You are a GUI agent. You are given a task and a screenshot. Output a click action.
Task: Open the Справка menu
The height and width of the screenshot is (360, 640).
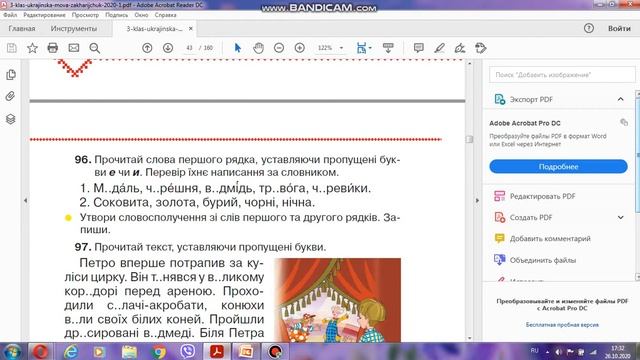(165, 15)
